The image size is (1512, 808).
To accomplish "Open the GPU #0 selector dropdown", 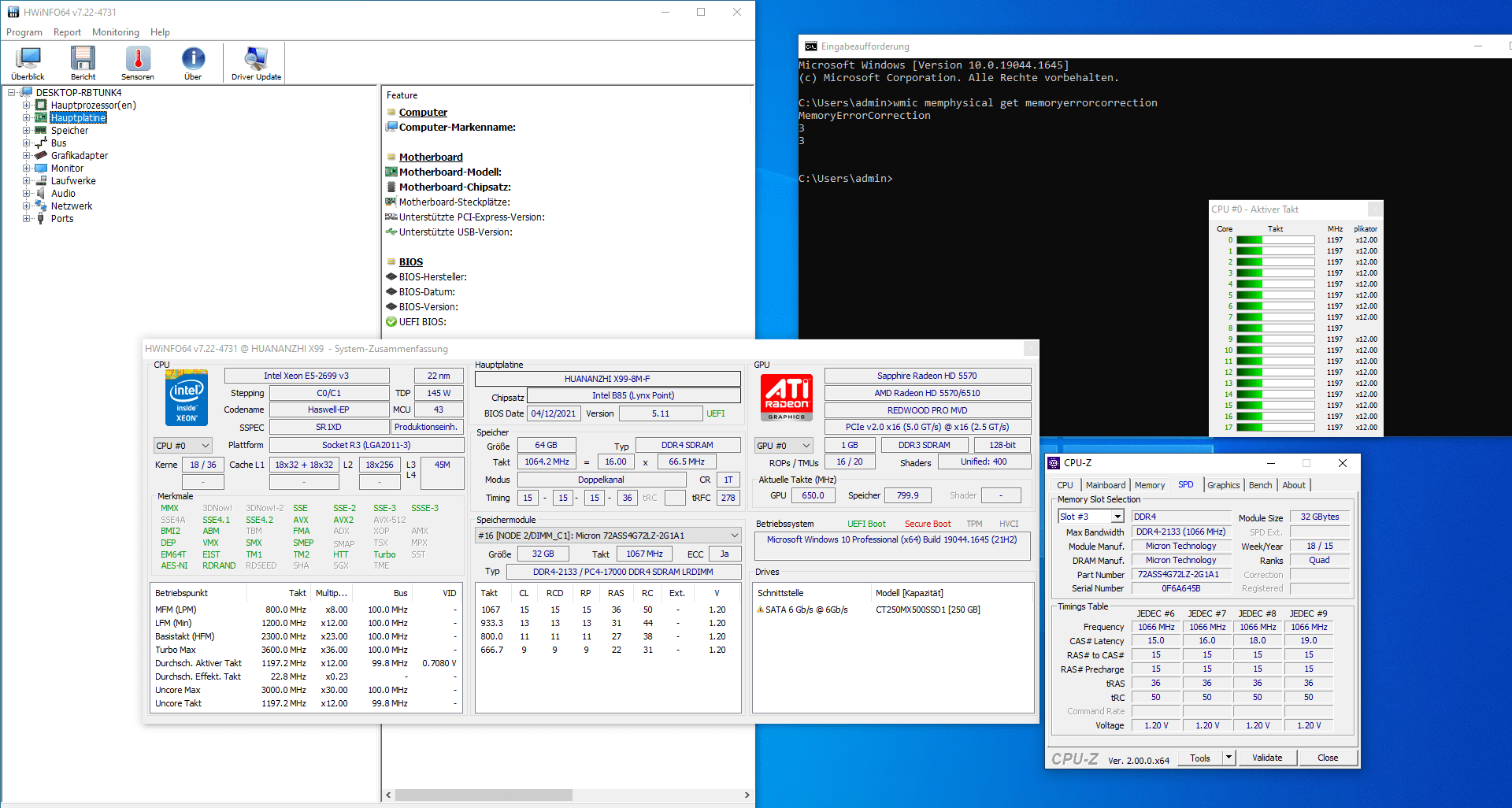I will tap(784, 445).
